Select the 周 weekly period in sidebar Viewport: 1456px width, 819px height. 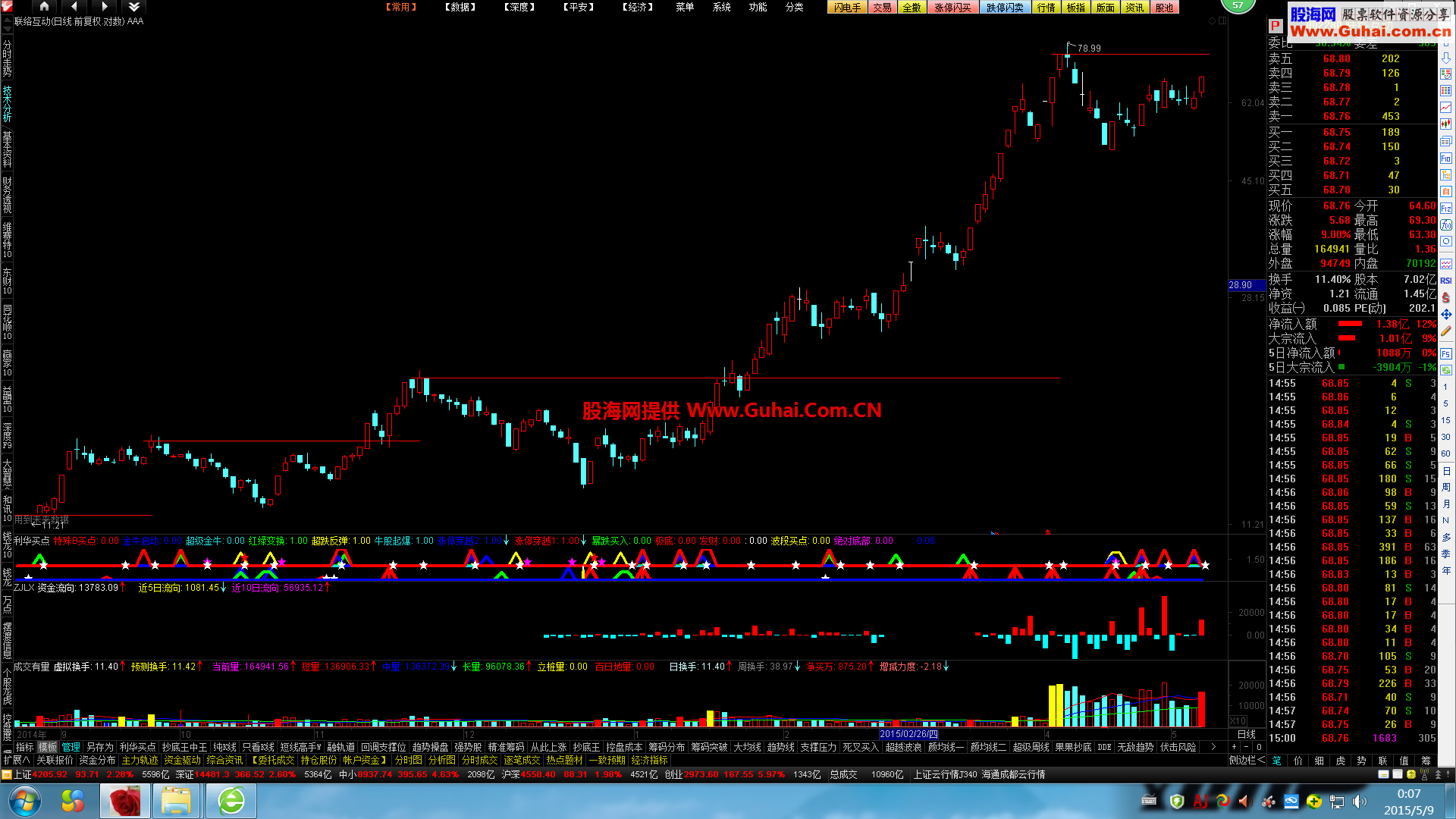pos(1446,487)
